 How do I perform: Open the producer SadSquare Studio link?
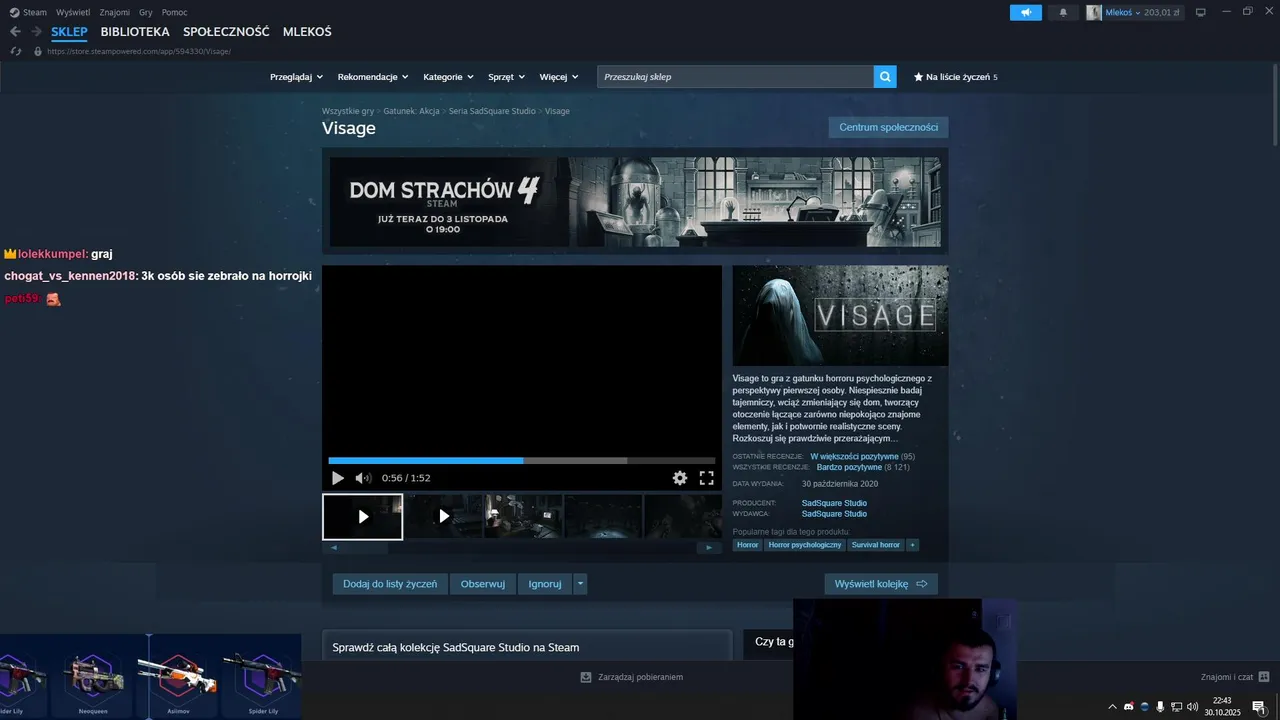(834, 503)
